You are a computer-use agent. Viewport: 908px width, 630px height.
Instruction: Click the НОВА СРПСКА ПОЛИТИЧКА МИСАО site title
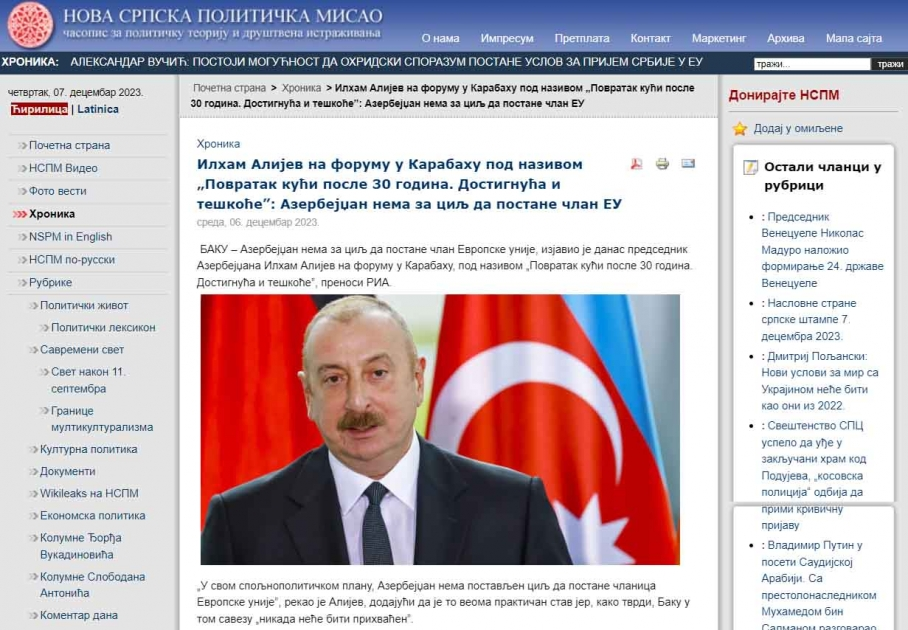click(x=223, y=16)
